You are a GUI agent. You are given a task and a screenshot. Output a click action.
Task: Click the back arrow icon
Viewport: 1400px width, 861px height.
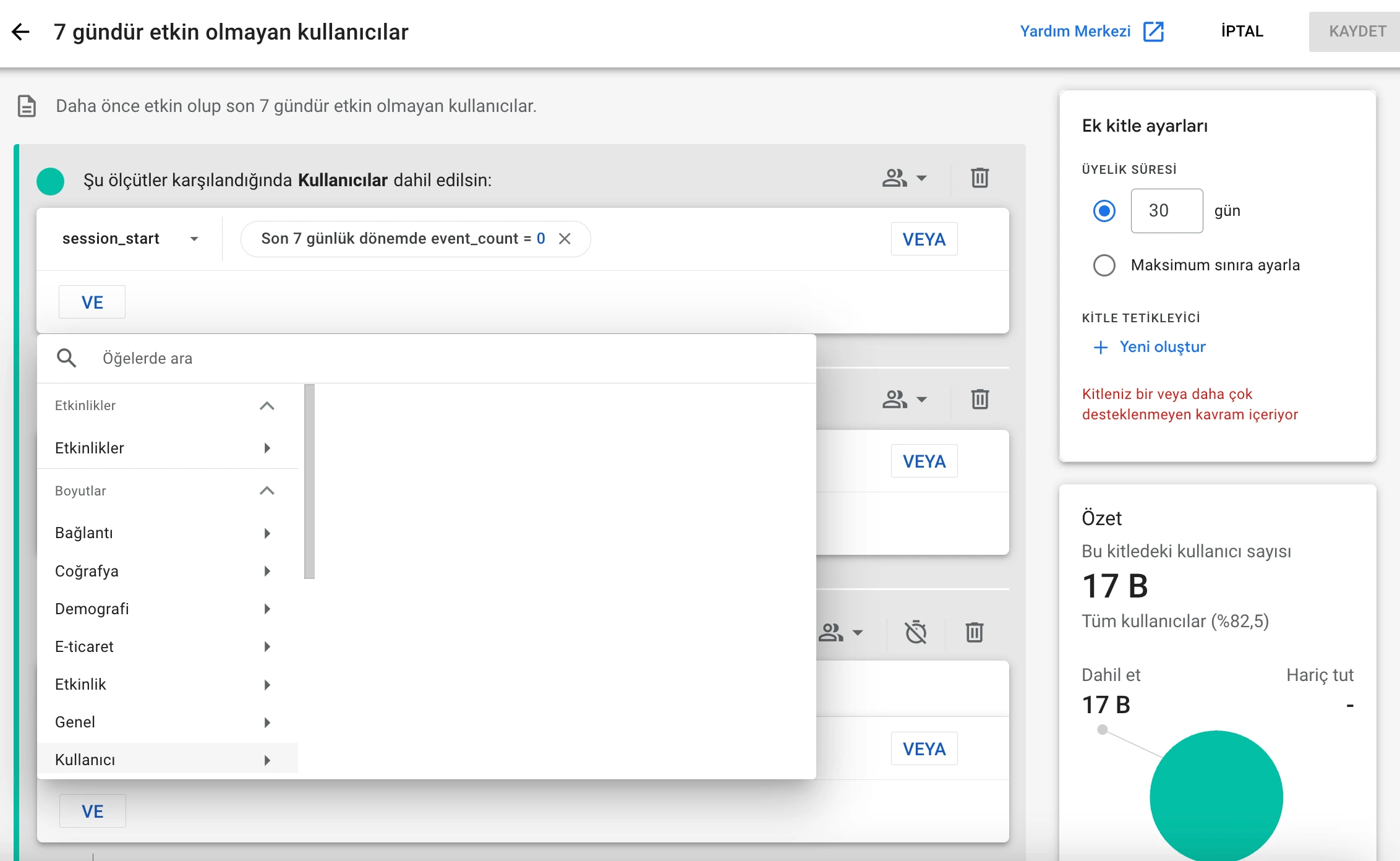pos(21,32)
